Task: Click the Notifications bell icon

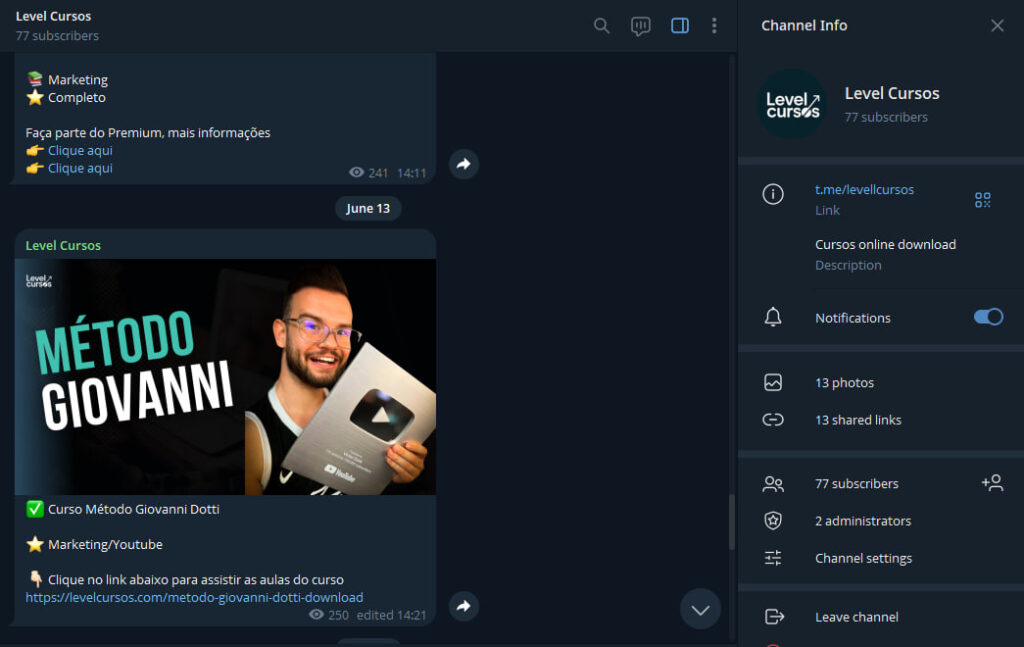Action: pyautogui.click(x=773, y=317)
